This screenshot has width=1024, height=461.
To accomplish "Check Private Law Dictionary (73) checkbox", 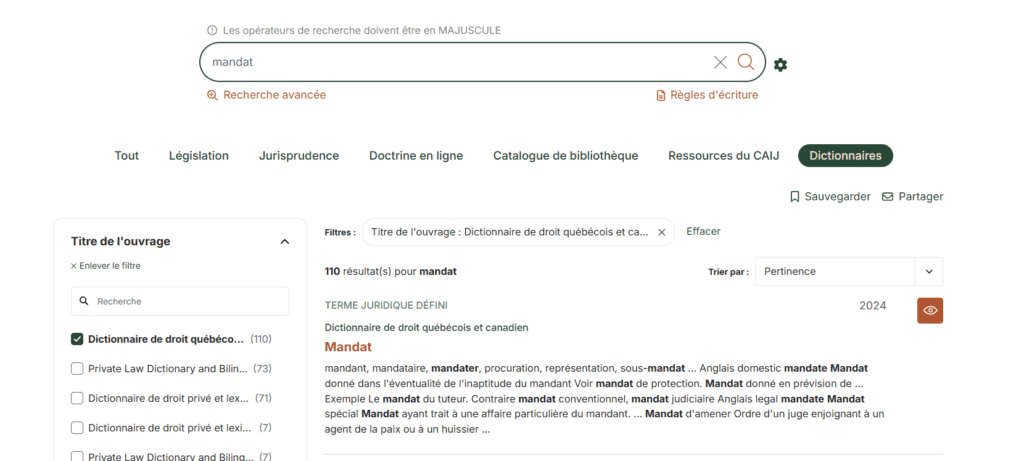I will pos(77,369).
